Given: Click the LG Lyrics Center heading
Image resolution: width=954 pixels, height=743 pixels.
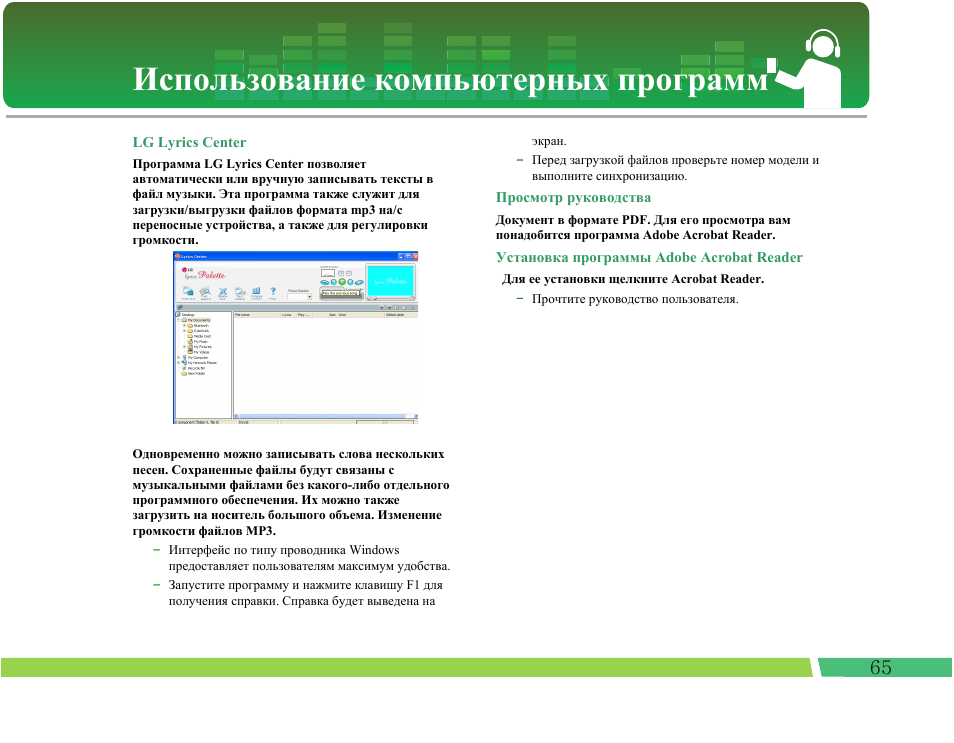Looking at the screenshot, I should (x=189, y=142).
